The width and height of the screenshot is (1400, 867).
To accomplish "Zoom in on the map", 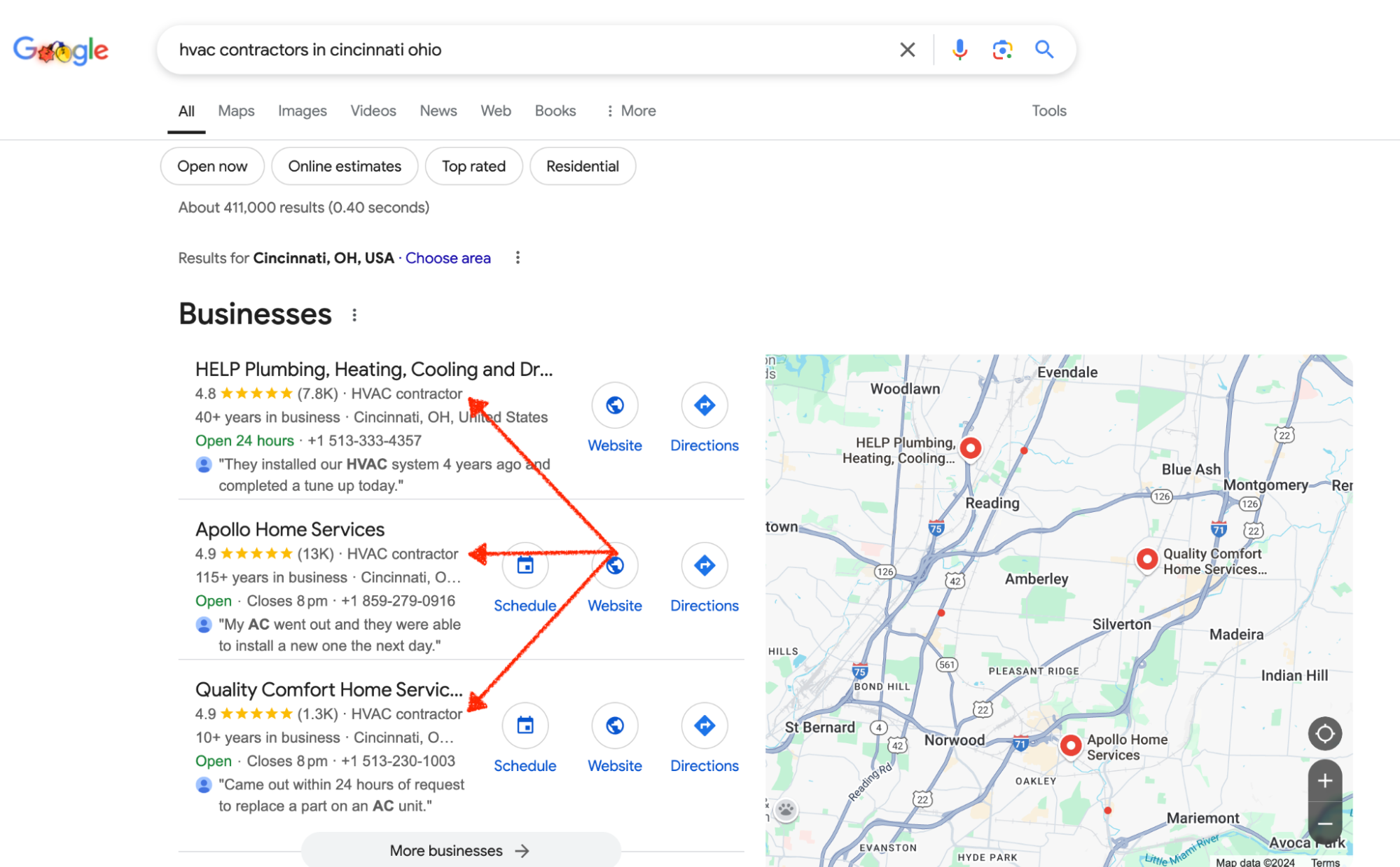I will point(1325,779).
